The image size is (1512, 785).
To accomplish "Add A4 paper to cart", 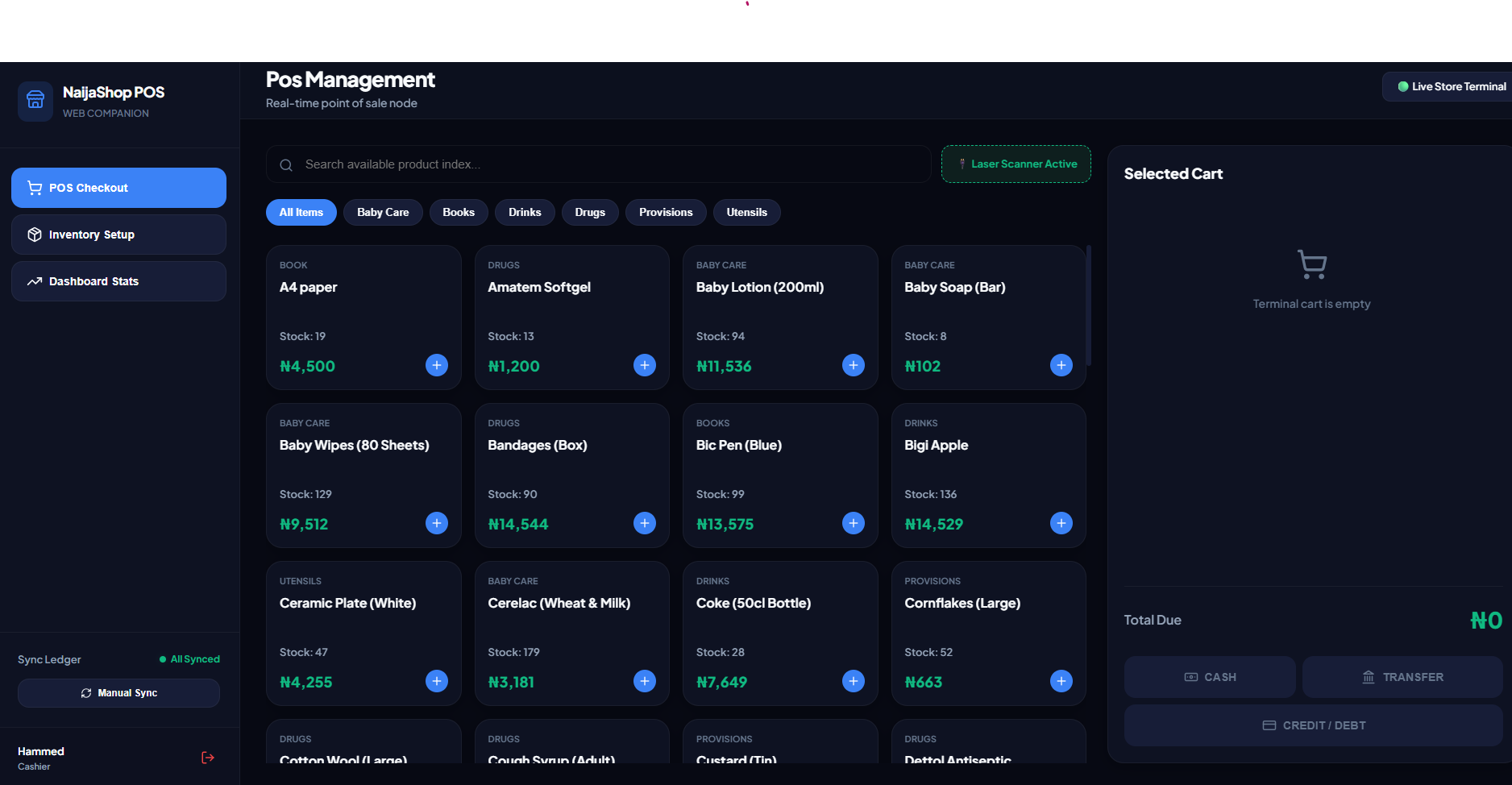I will [437, 365].
